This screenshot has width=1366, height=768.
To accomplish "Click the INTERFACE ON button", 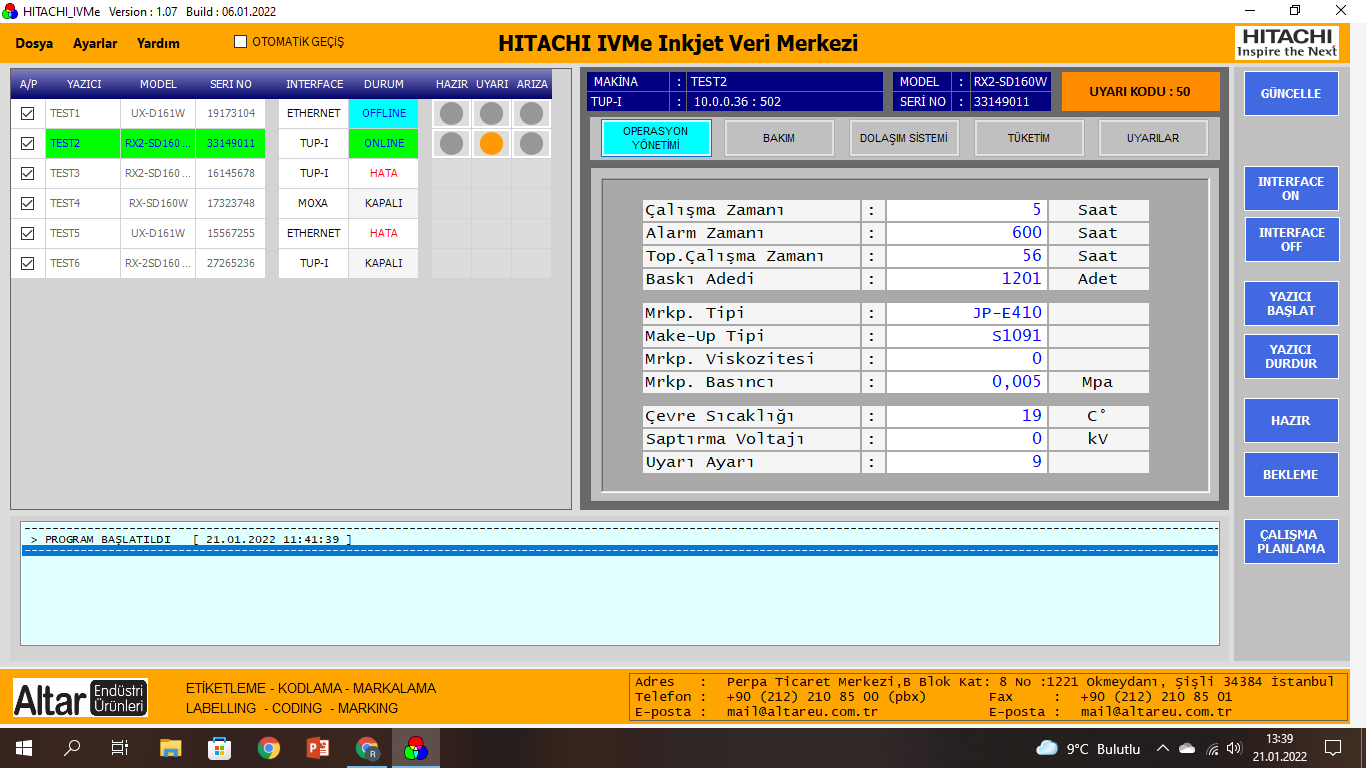I will [x=1291, y=188].
